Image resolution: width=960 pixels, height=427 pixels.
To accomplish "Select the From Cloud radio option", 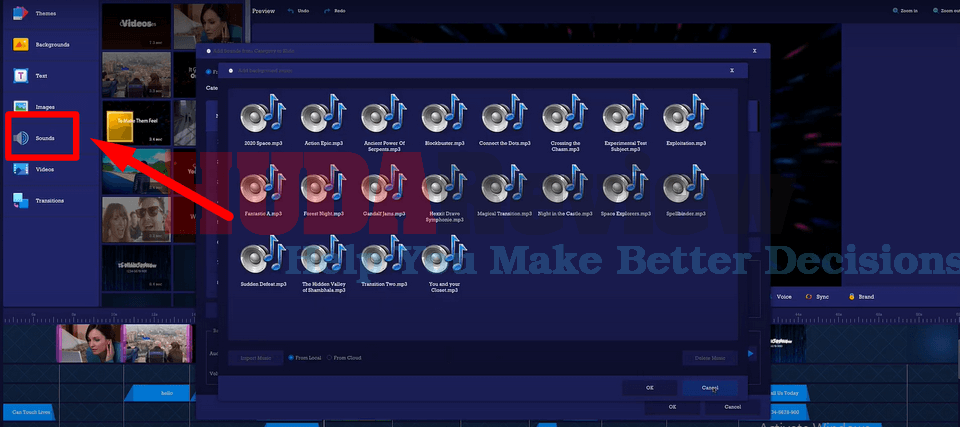I will point(328,357).
